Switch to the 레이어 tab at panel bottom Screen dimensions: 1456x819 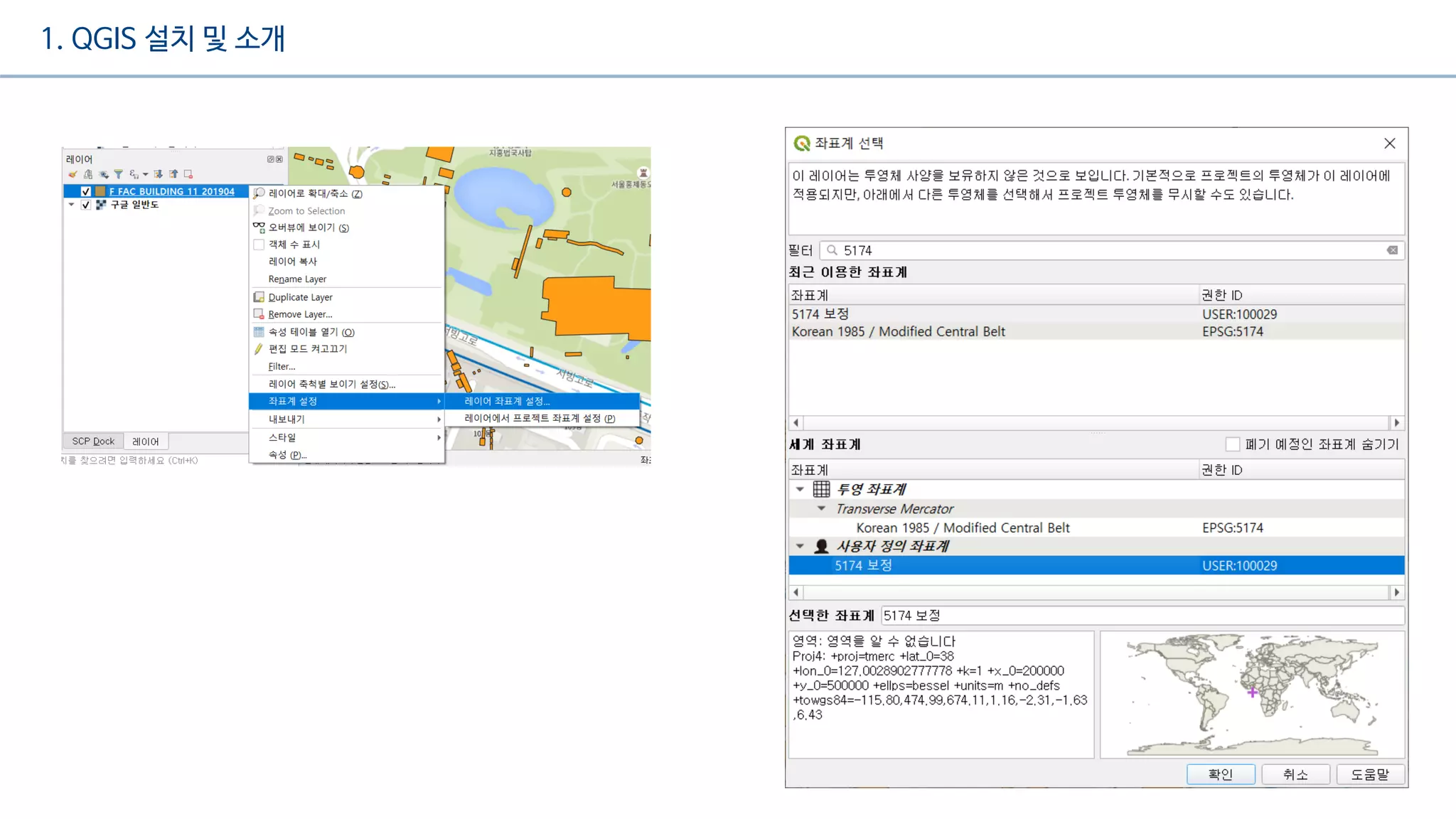coord(146,441)
